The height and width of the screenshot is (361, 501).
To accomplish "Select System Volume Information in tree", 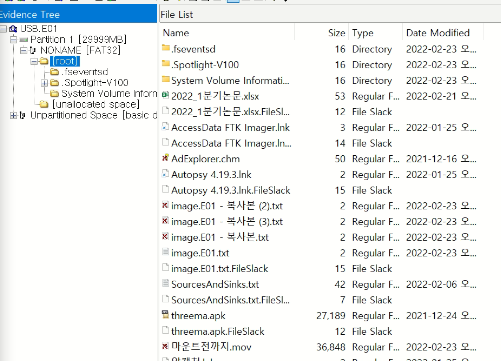I will click(109, 94).
